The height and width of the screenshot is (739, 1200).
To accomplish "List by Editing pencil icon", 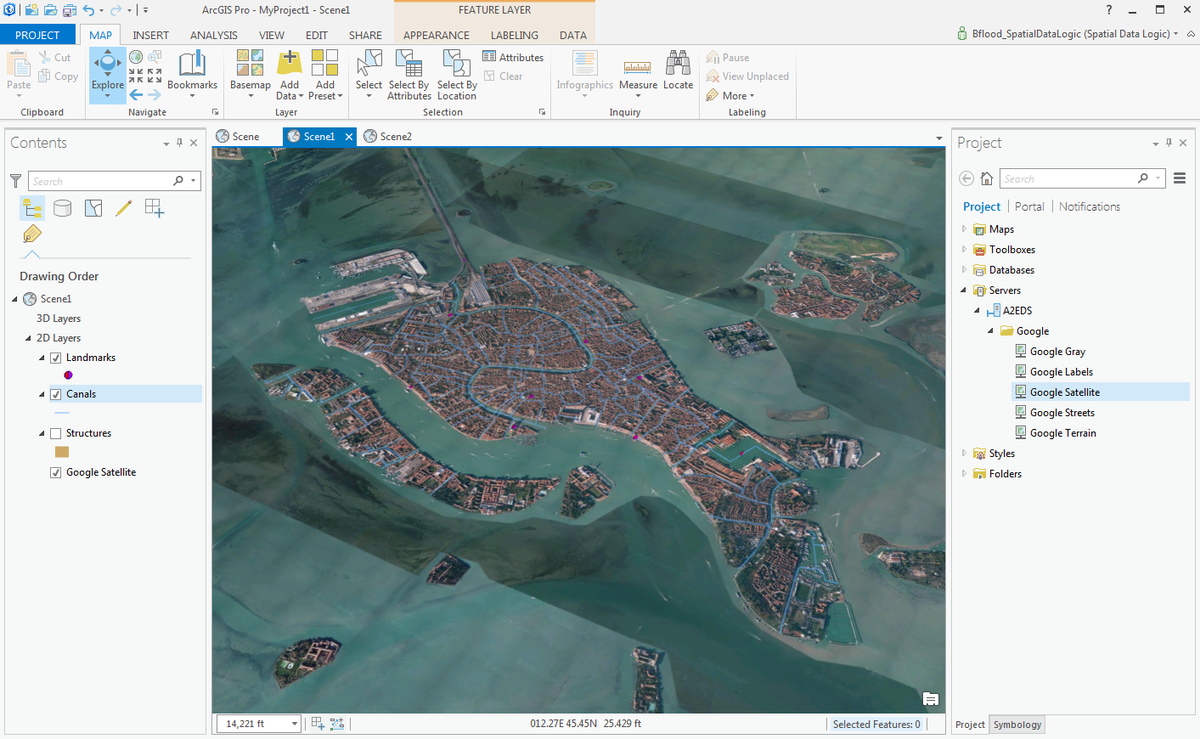I will (123, 207).
